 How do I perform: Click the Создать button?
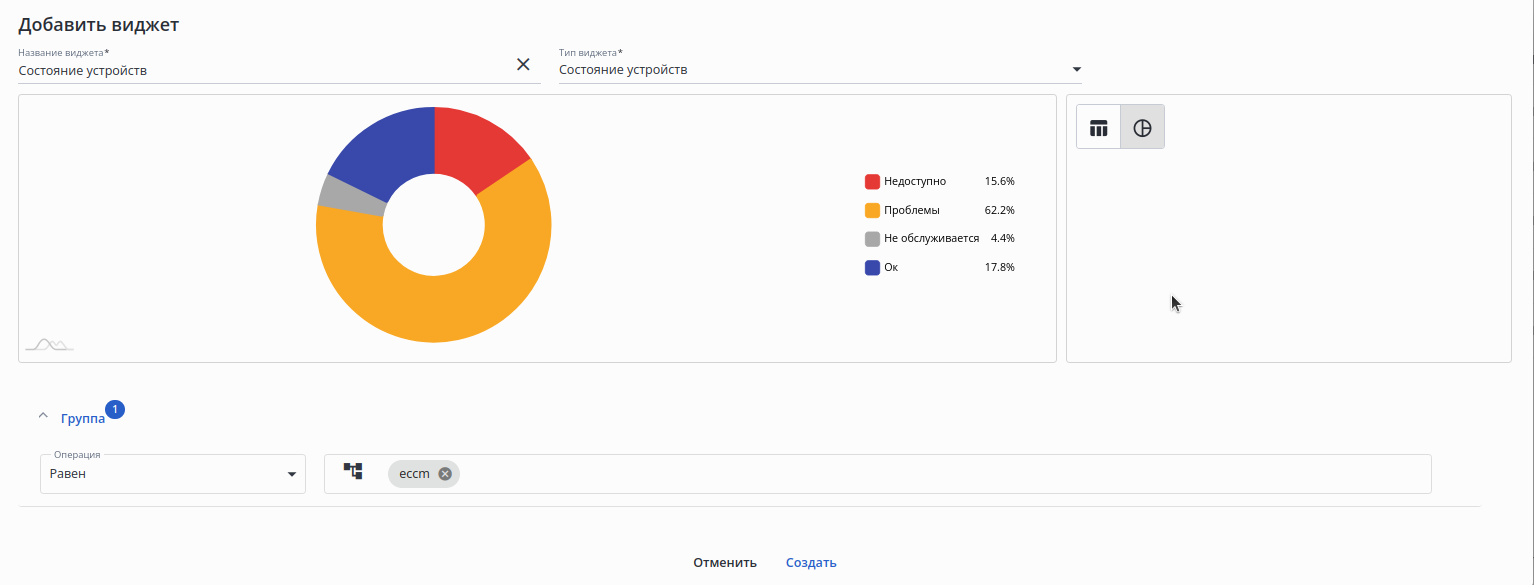(x=811, y=562)
